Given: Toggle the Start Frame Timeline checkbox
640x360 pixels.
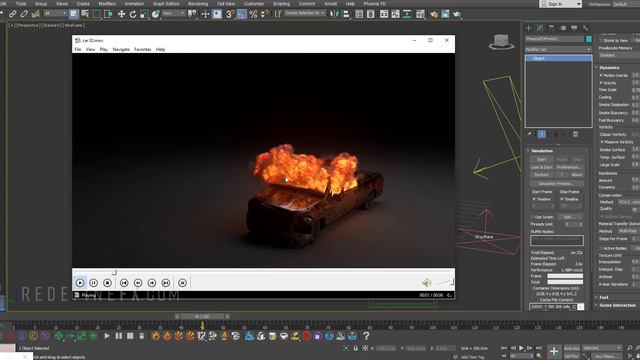Looking at the screenshot, I should tap(534, 199).
